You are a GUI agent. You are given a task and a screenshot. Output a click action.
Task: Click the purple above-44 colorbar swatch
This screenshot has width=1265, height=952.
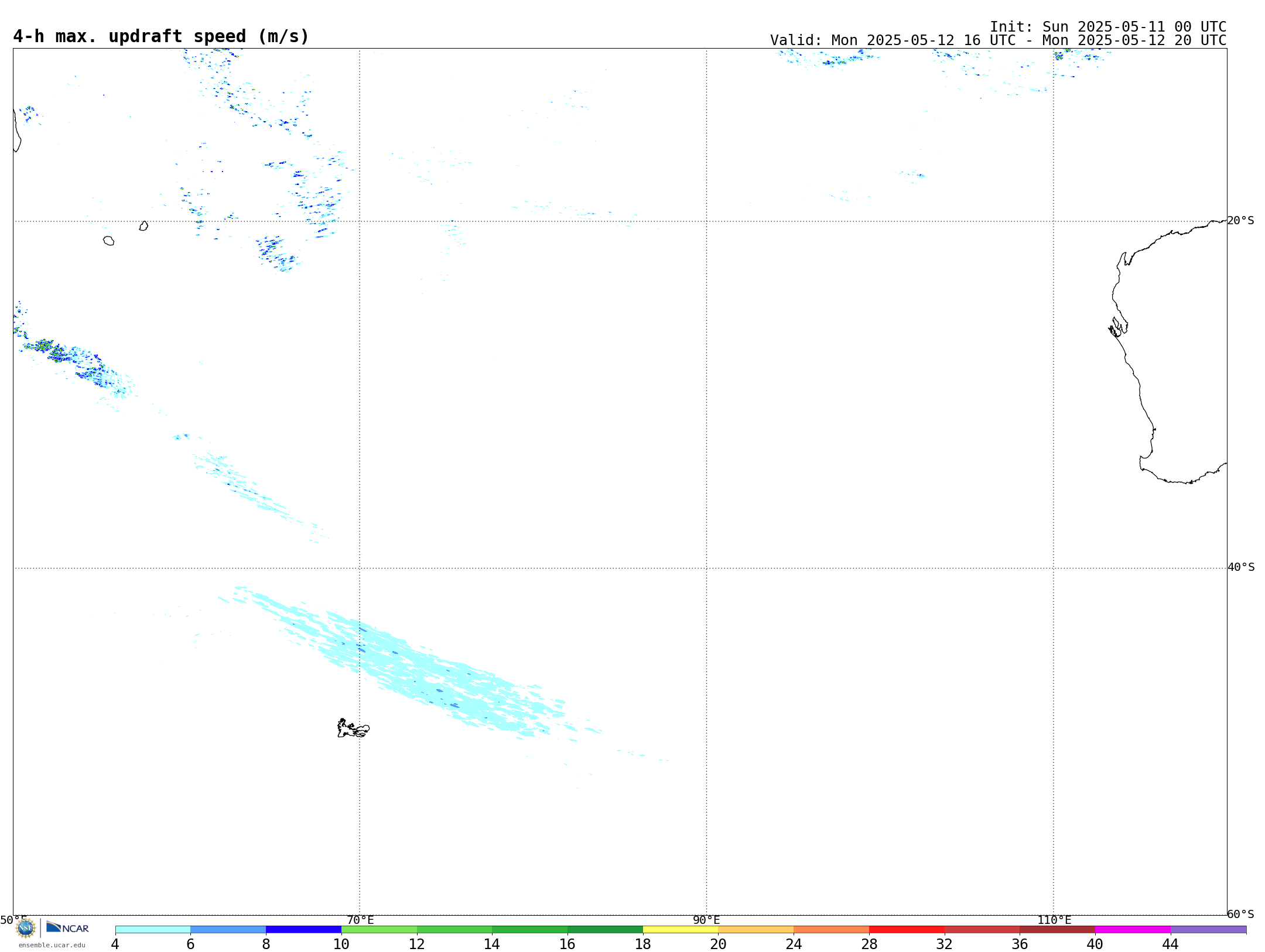(x=1208, y=929)
